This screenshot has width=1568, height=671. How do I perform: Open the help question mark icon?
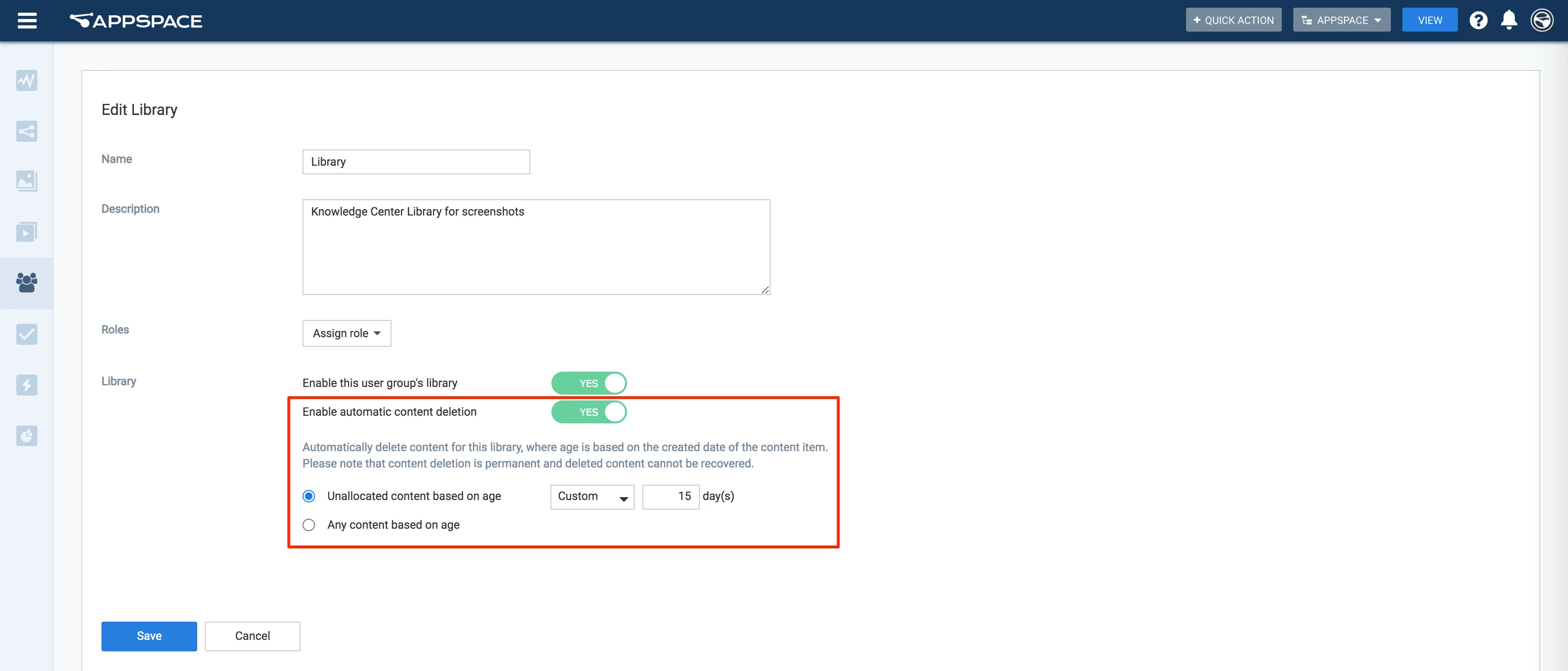1478,21
